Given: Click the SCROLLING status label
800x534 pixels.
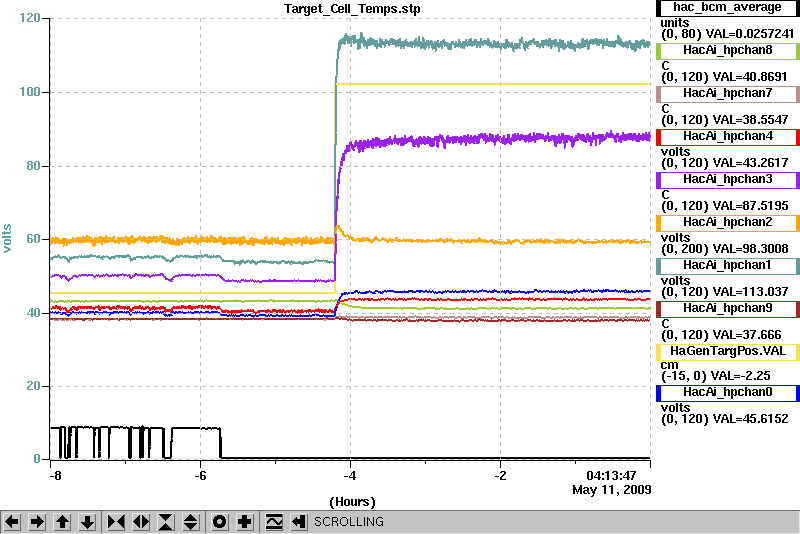Looking at the screenshot, I should coord(348,522).
